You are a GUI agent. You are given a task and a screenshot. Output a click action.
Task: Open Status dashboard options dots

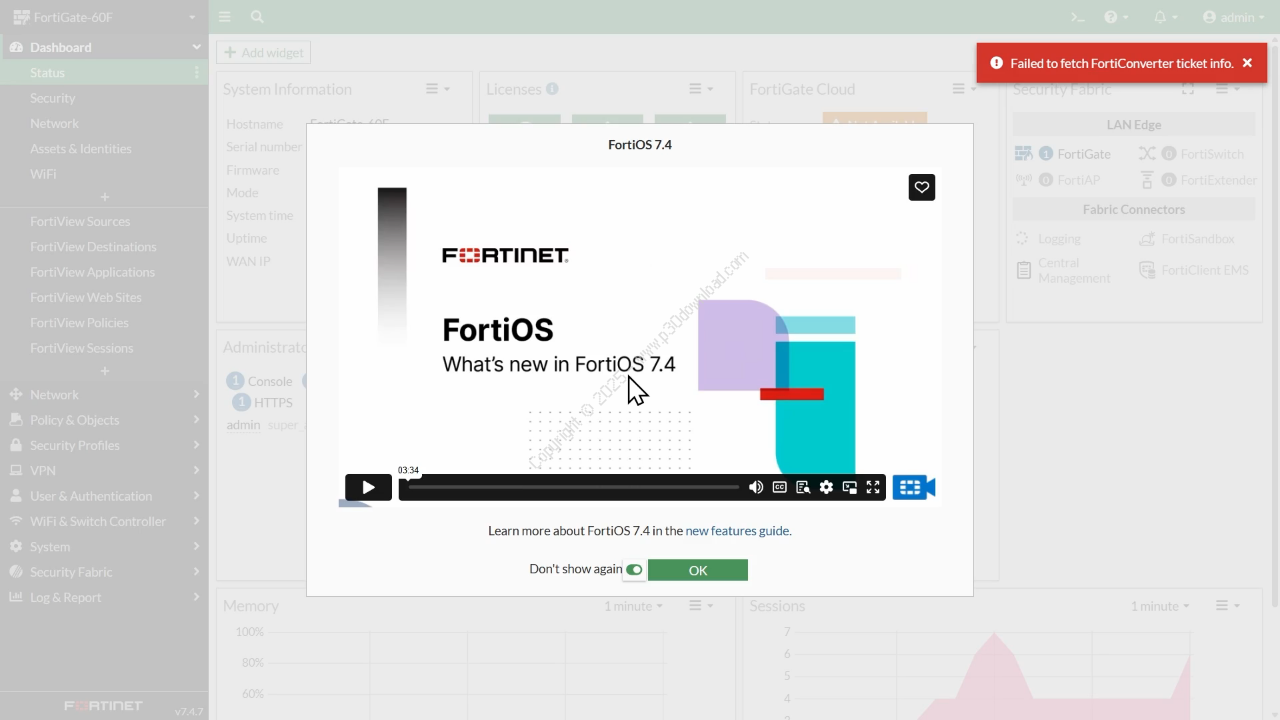point(196,73)
